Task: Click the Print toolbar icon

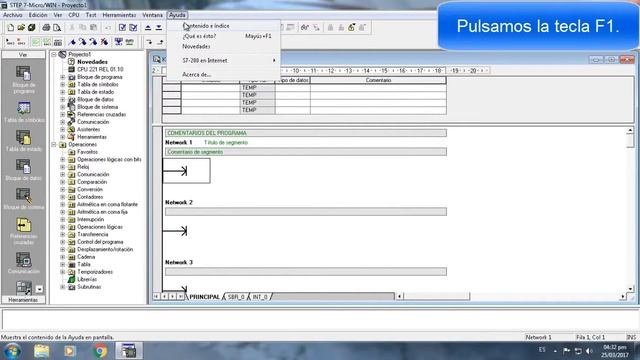Action: tap(46, 27)
